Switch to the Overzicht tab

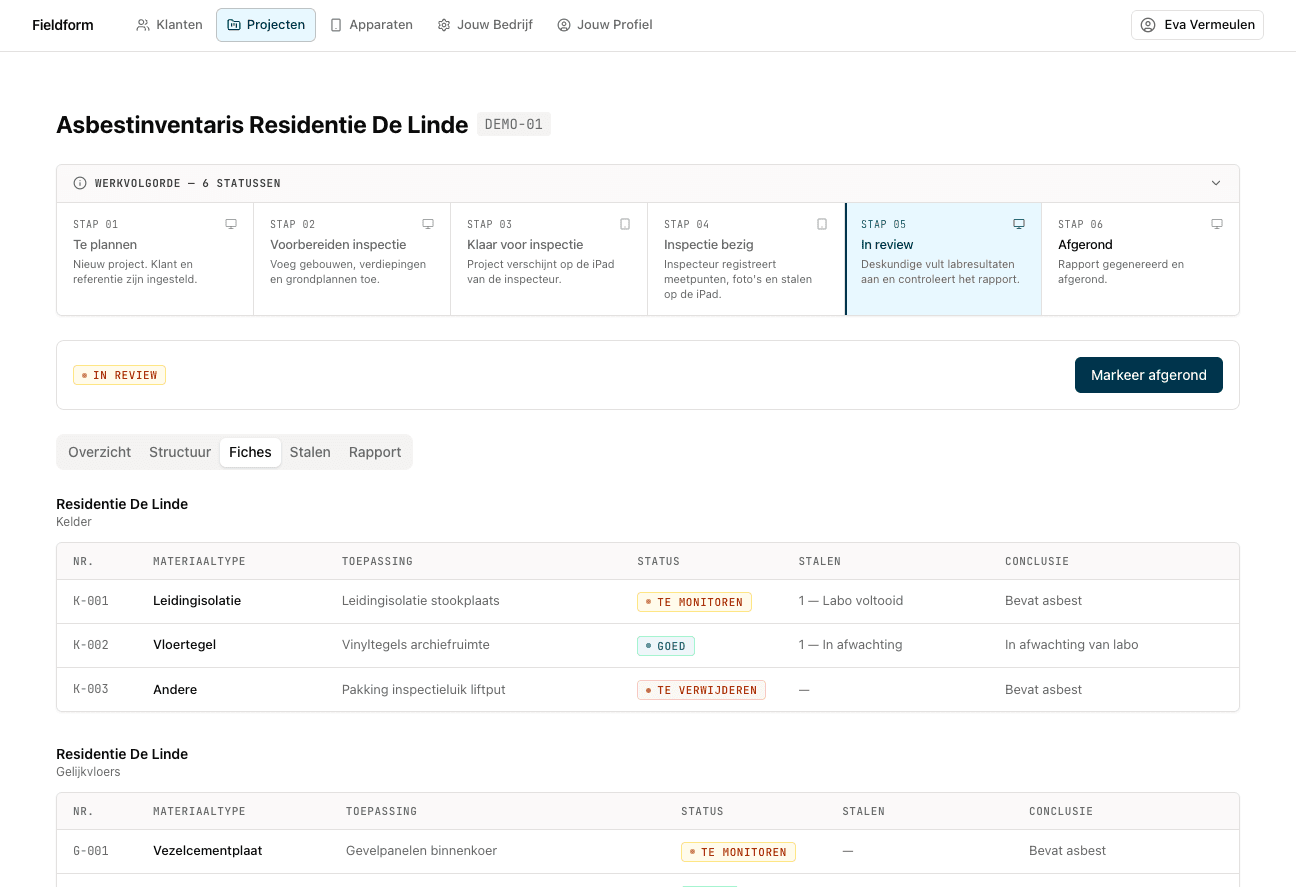(100, 452)
